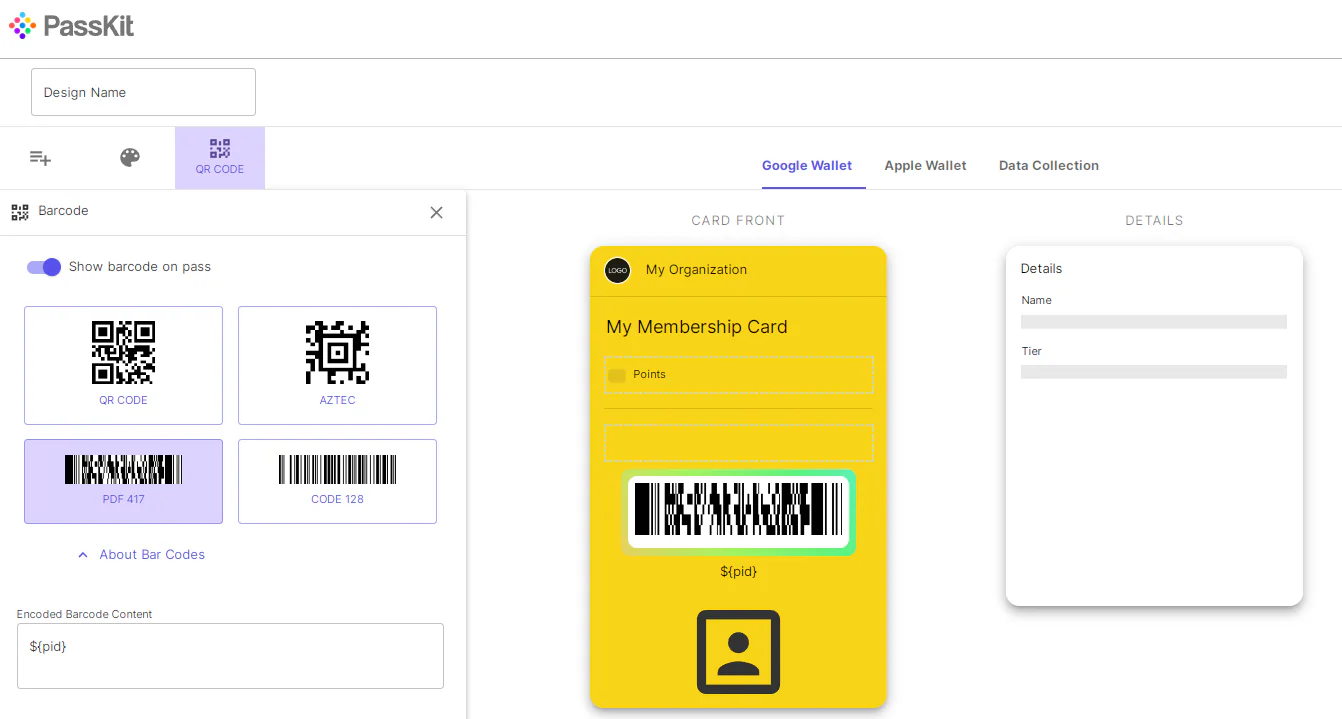Switch to the Apple Wallet tab
Image resolution: width=1342 pixels, height=719 pixels.
click(925, 165)
